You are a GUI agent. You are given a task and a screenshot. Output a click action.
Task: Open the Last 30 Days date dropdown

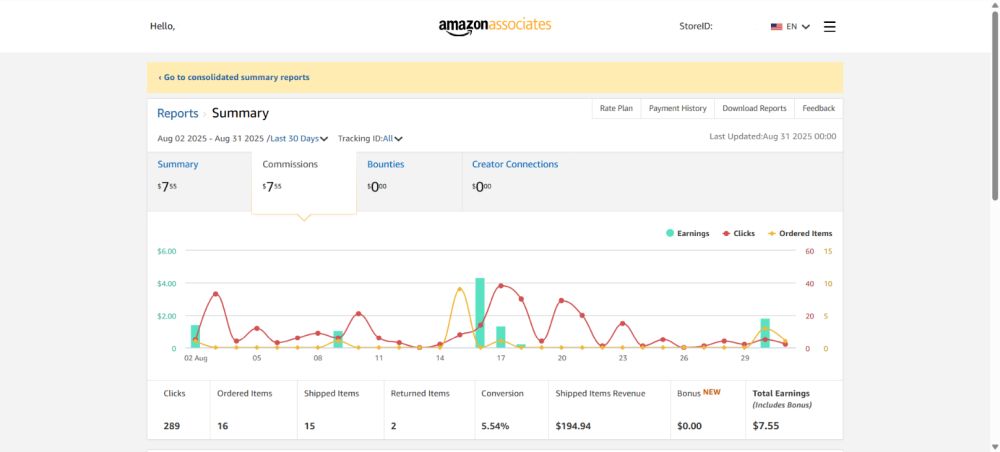[x=299, y=138]
